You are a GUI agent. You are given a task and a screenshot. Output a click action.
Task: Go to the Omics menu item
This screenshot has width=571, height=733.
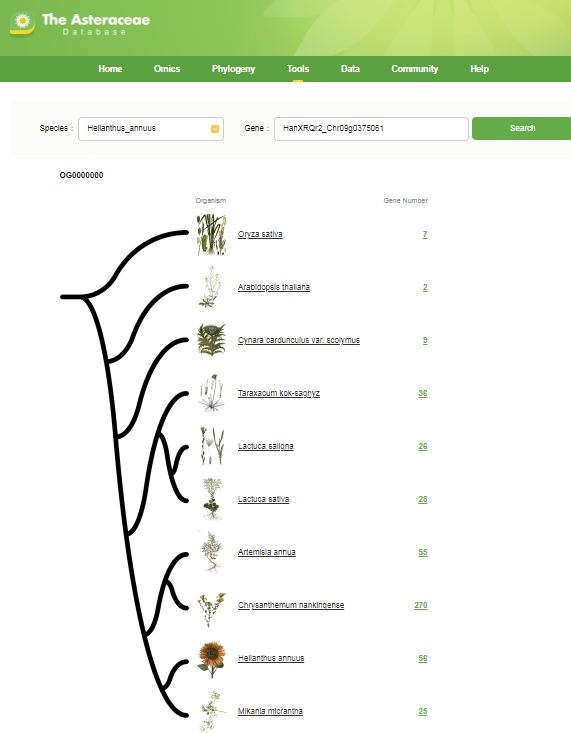(x=167, y=69)
